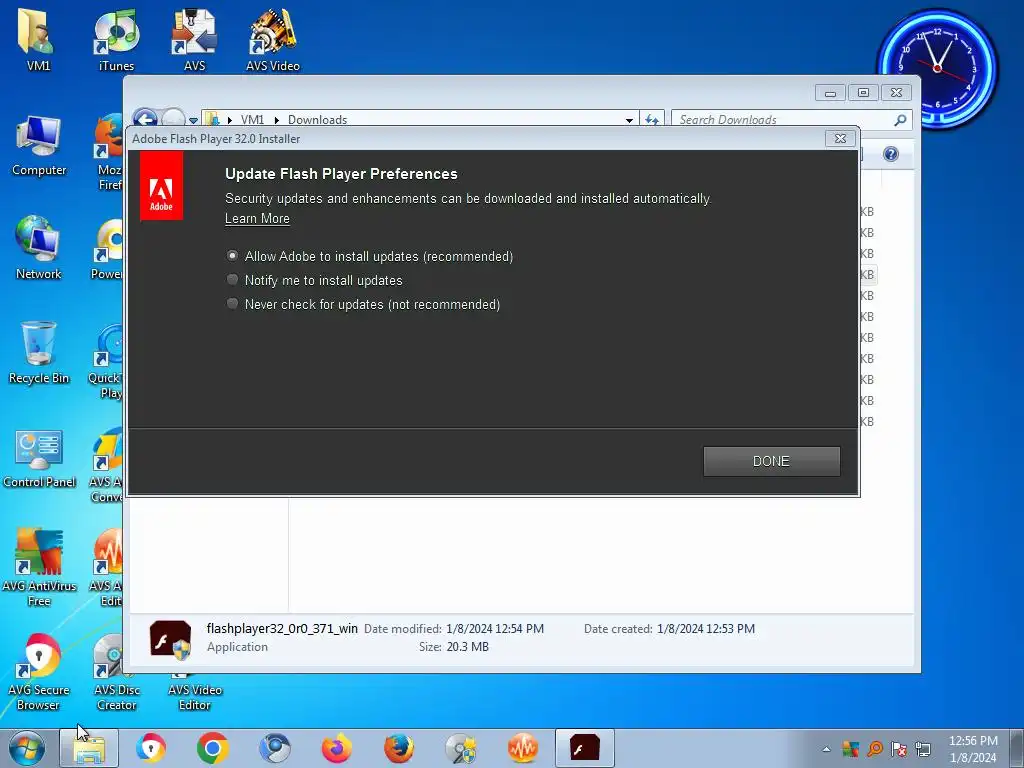The image size is (1024, 768).
Task: Open Explorer help icon
Action: click(x=891, y=153)
